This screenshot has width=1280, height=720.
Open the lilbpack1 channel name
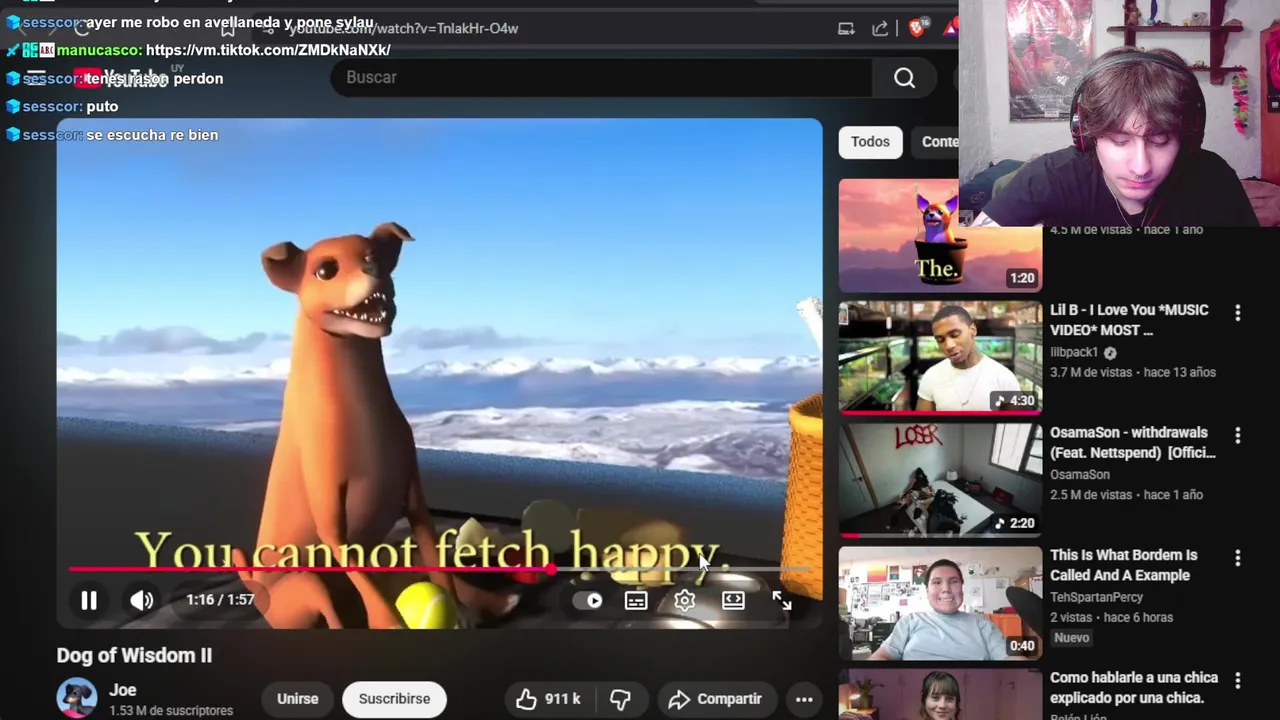pyautogui.click(x=1074, y=352)
